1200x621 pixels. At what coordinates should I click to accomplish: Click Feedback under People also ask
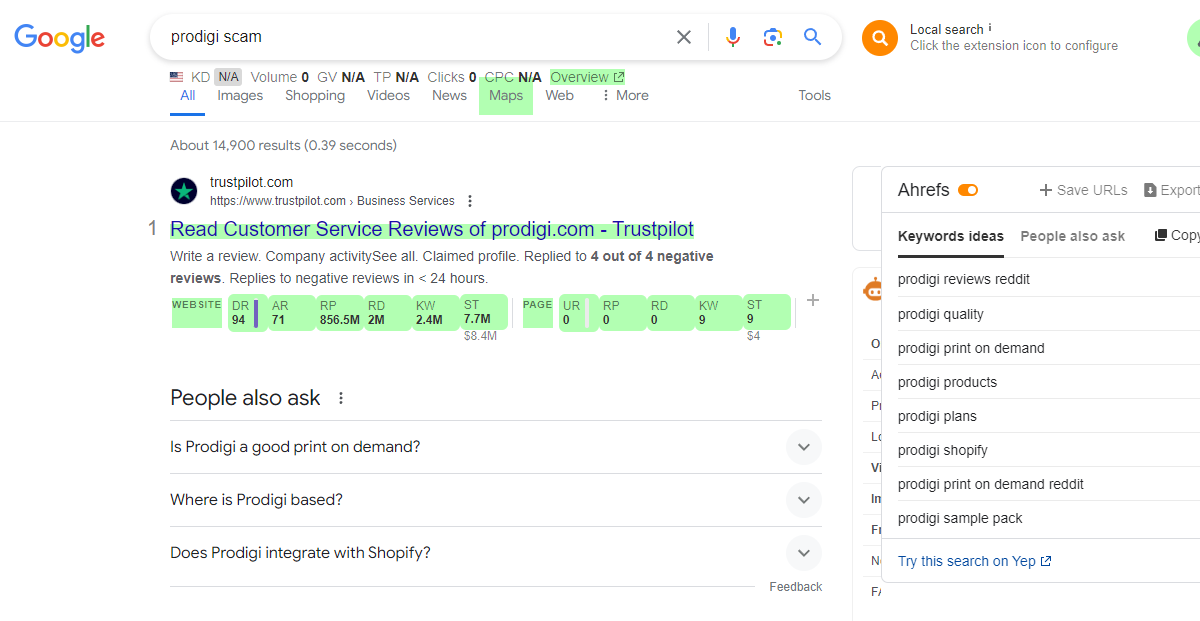coord(796,587)
